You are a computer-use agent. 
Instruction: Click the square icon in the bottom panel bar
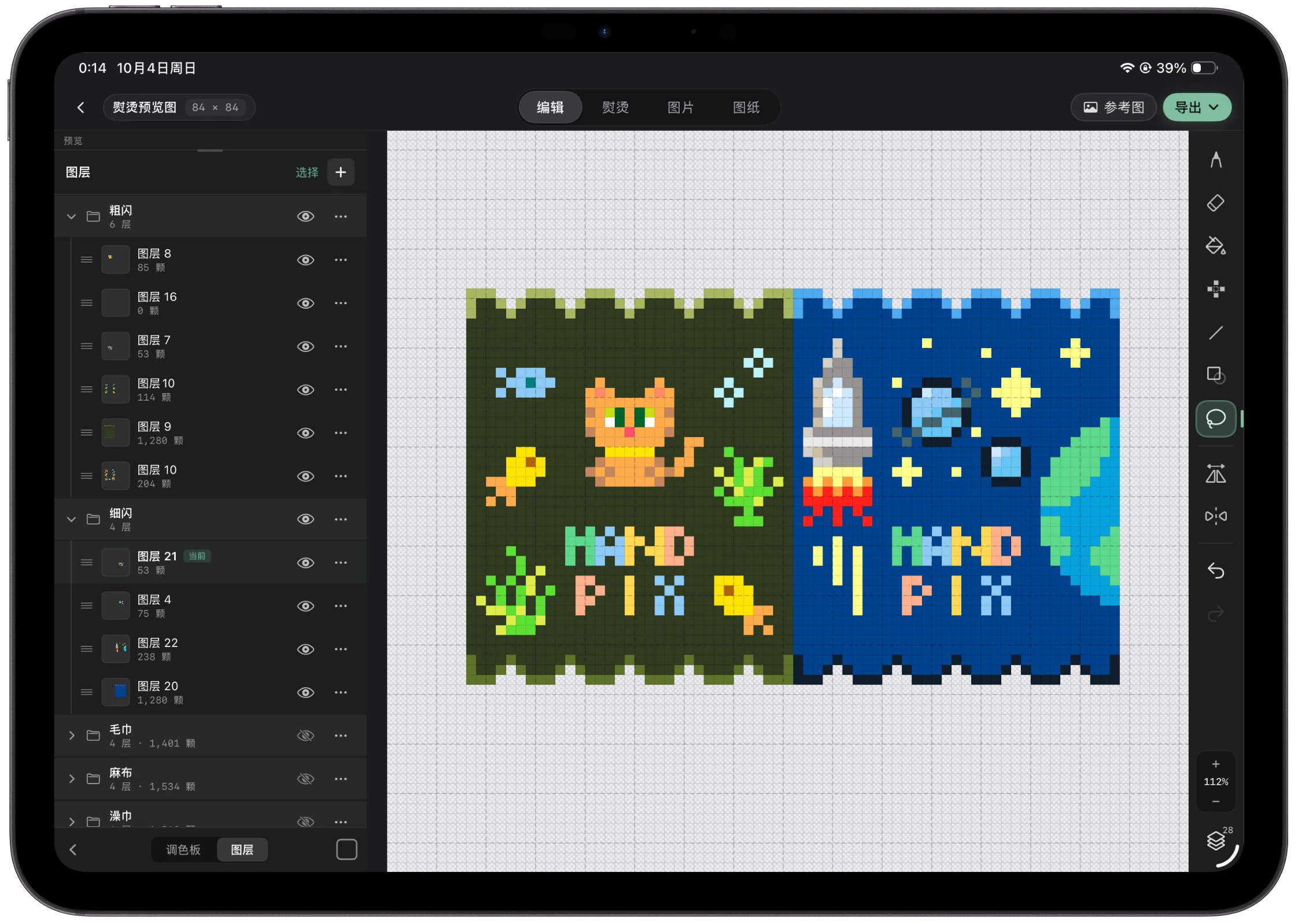[x=346, y=849]
